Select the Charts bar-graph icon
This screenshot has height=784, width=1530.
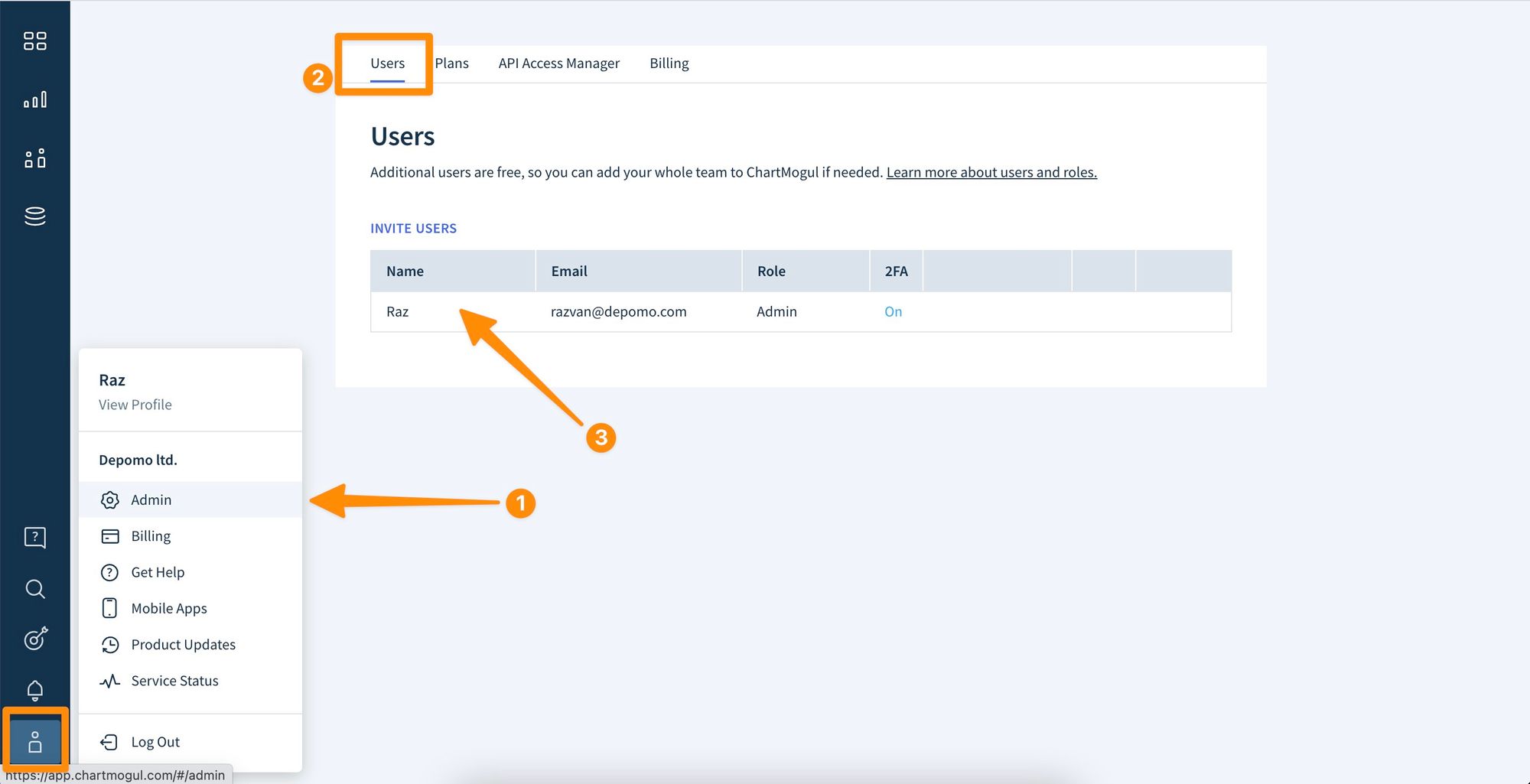34,99
